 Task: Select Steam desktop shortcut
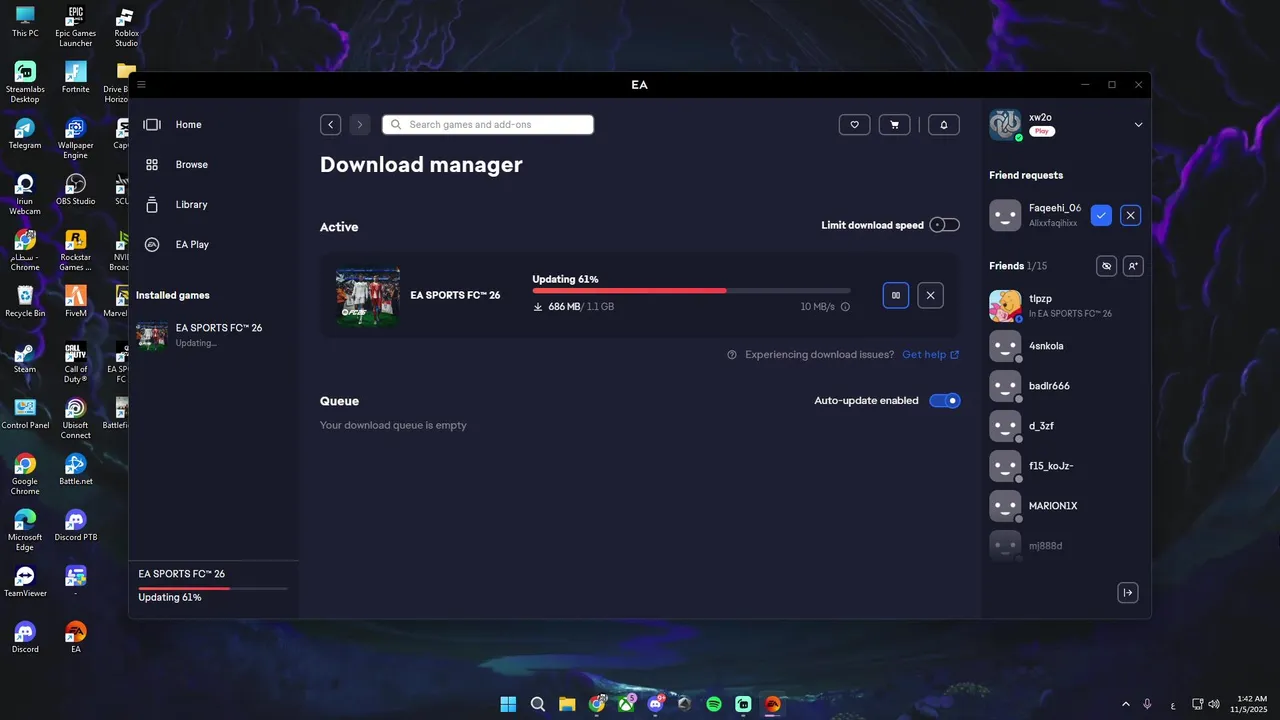(x=25, y=358)
